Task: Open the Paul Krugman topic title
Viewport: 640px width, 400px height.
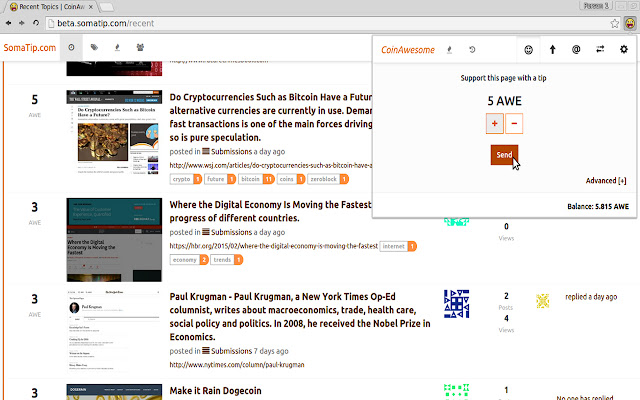Action: (300, 317)
